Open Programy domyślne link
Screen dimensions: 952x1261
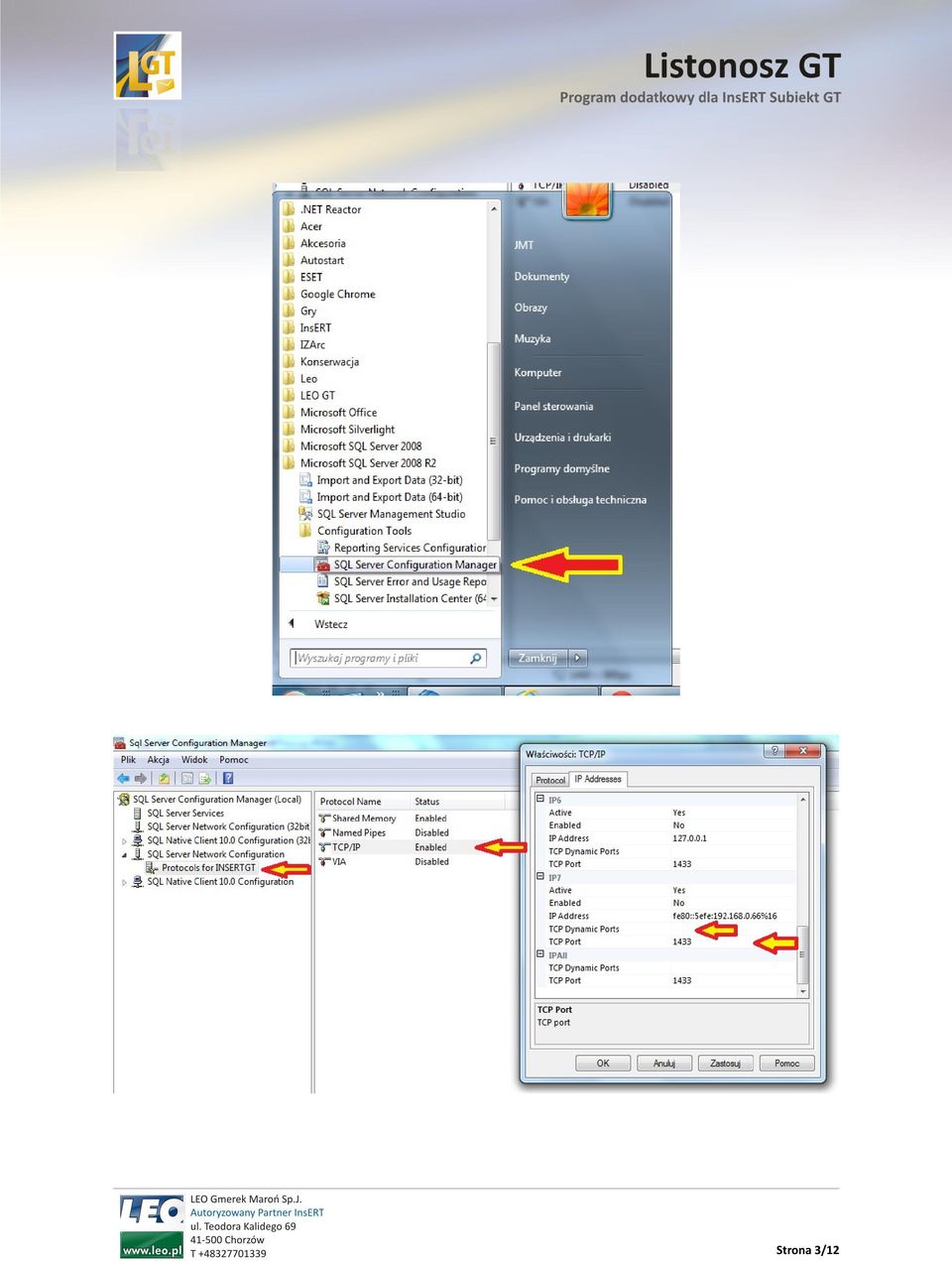pos(561,468)
